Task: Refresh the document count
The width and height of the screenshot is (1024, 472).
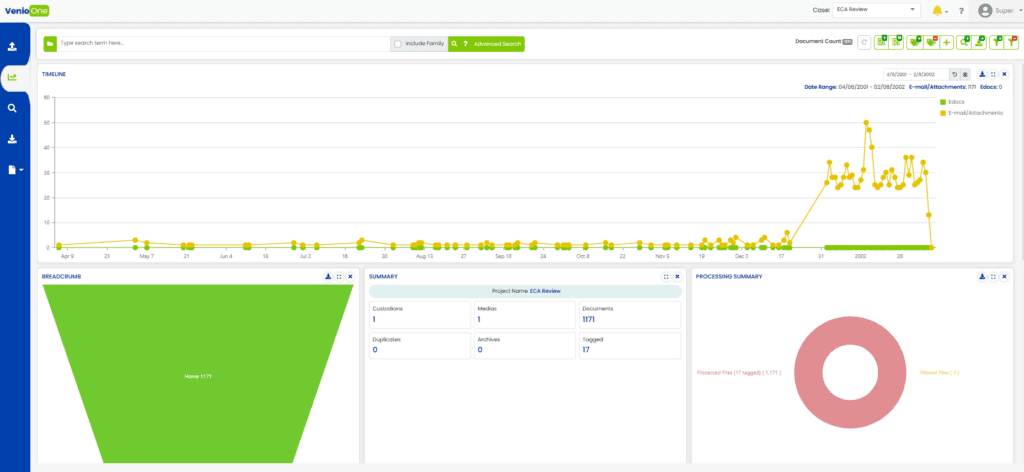Action: point(864,43)
